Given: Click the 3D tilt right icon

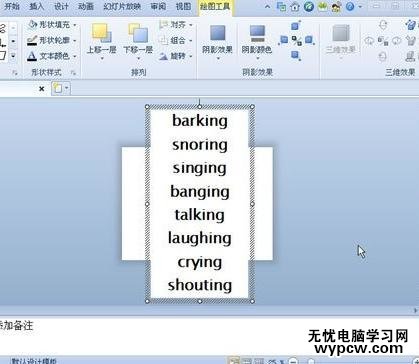Looking at the screenshot, I should pos(396,41).
